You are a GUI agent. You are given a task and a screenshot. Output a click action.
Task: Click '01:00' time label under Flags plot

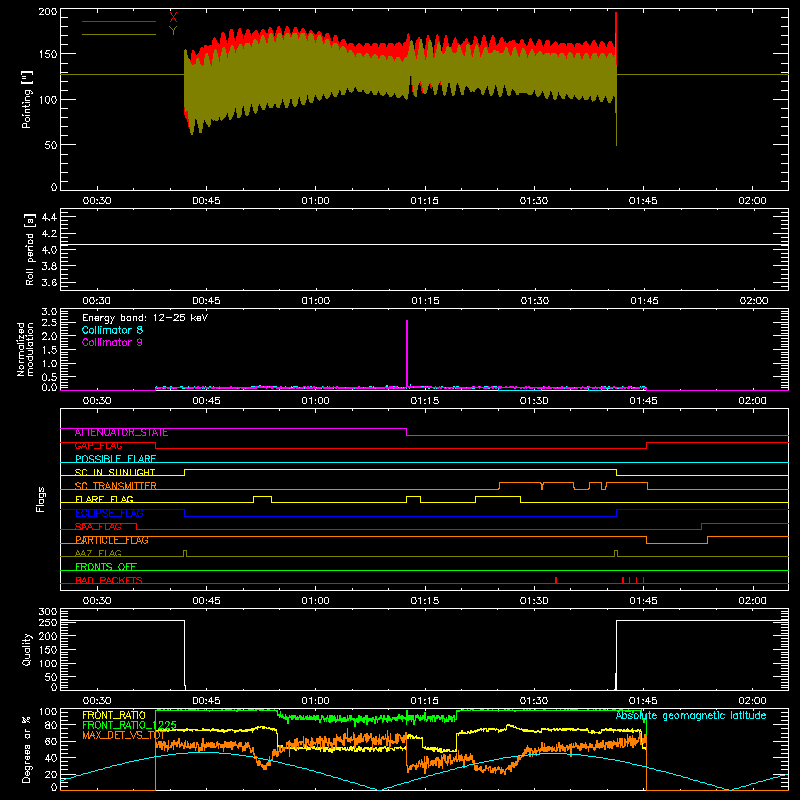pos(315,601)
